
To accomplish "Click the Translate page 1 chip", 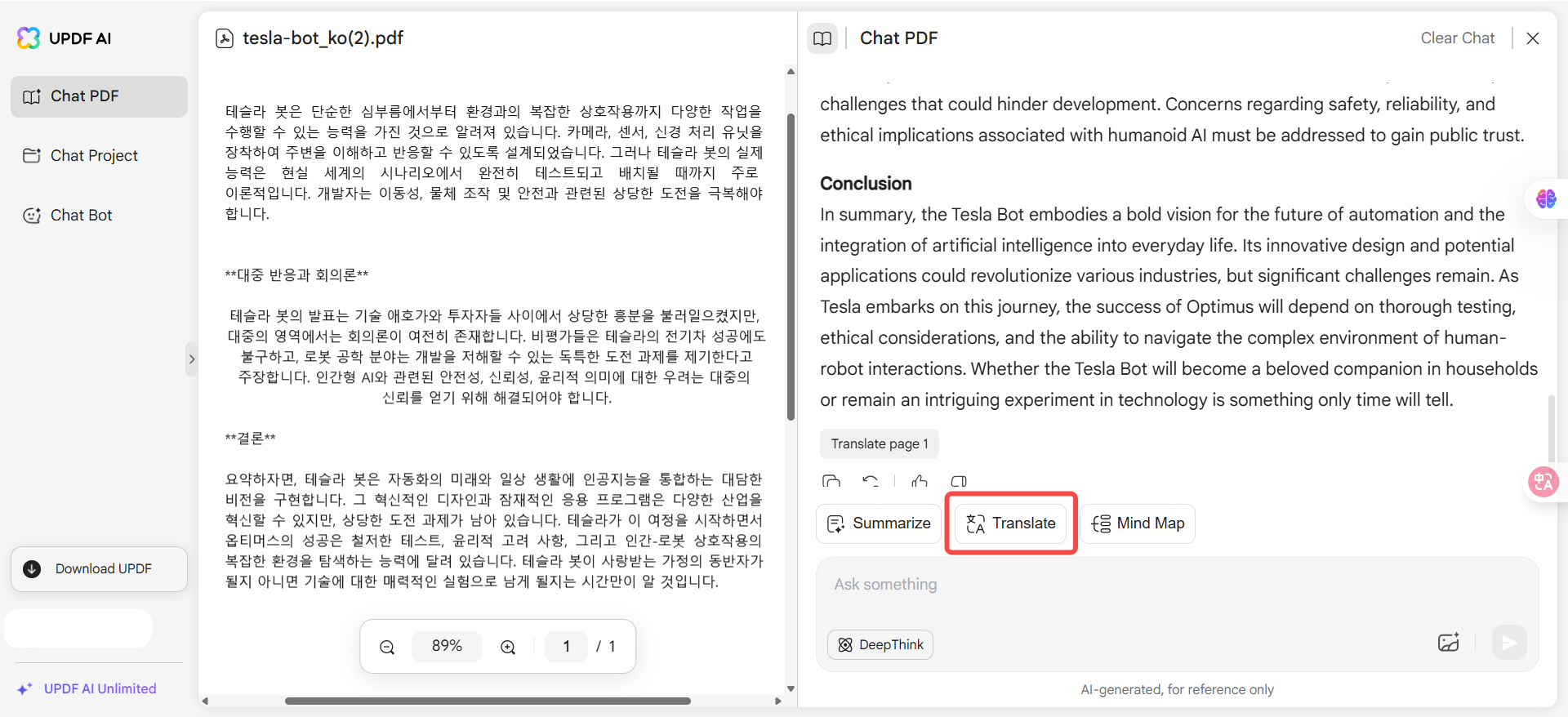I will [x=880, y=443].
